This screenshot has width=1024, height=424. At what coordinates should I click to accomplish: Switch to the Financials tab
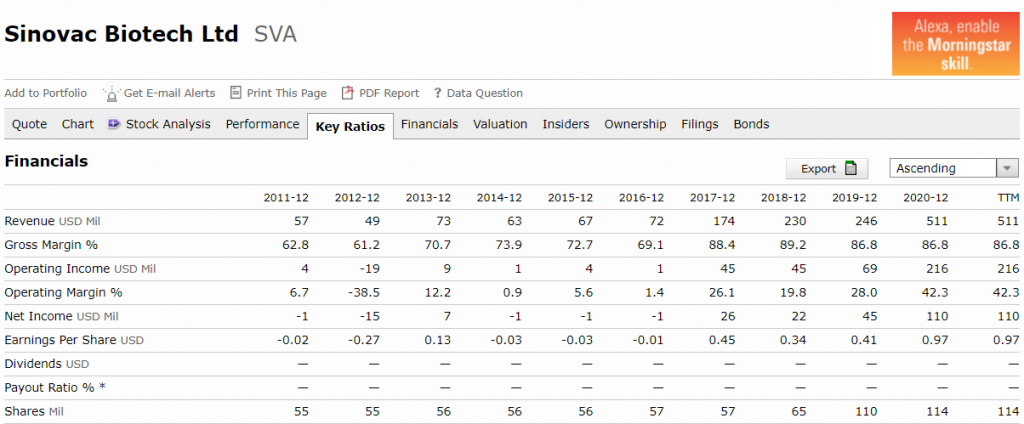pyautogui.click(x=430, y=124)
